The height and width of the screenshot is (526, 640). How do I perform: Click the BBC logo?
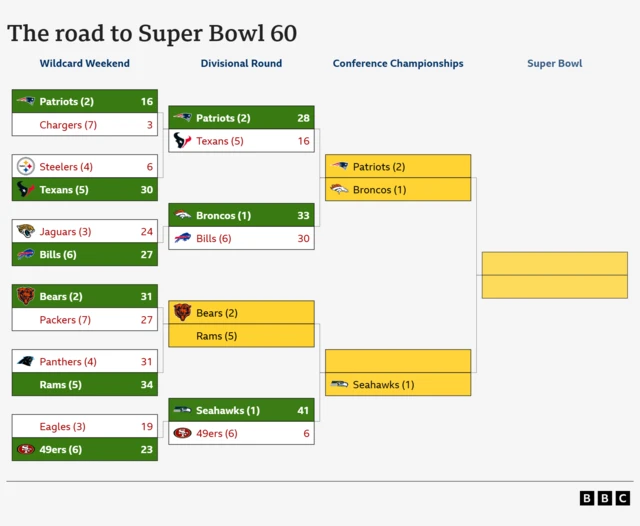pos(605,498)
